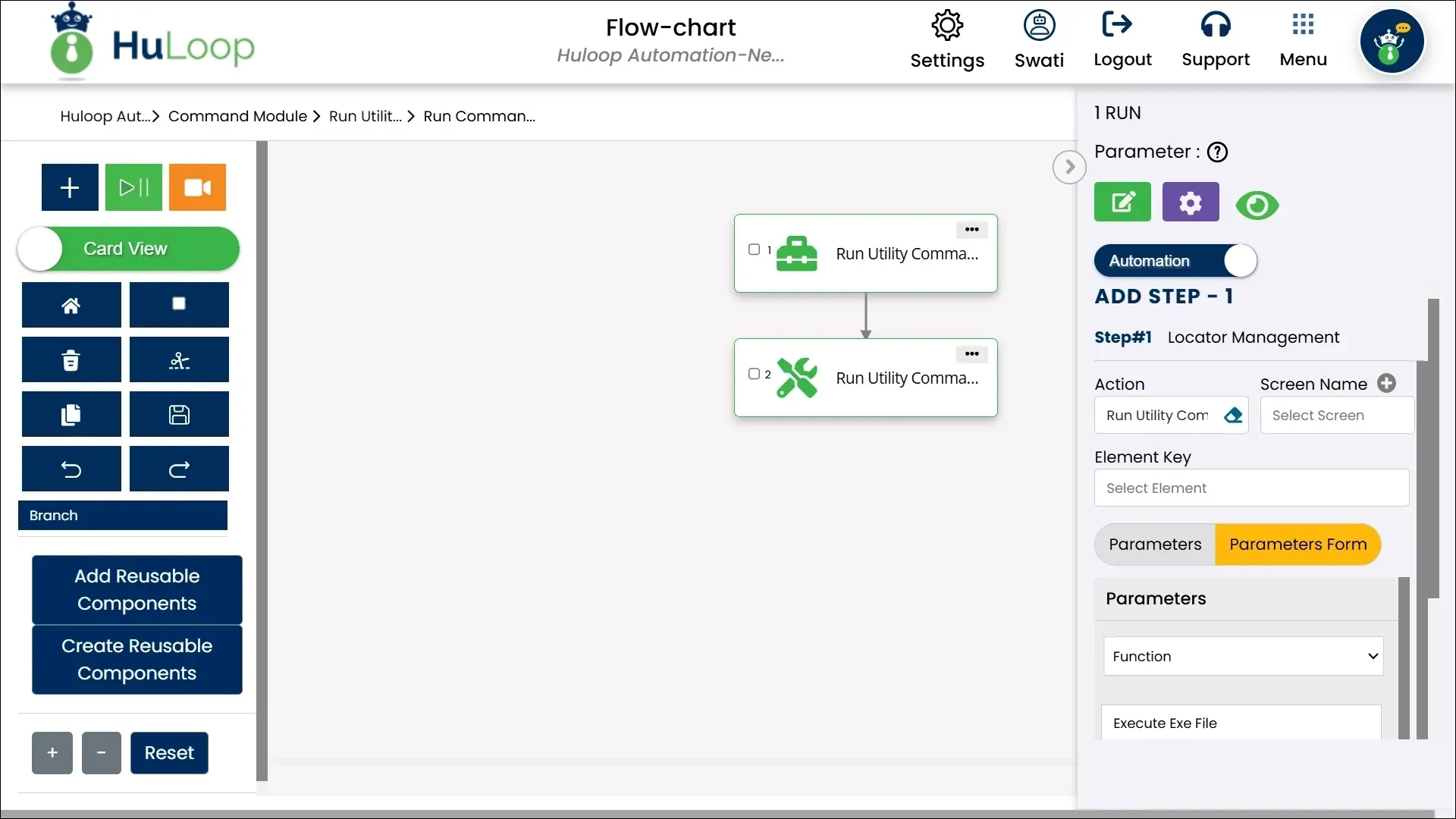
Task: Click the green edit parameter icon
Action: [1122, 202]
